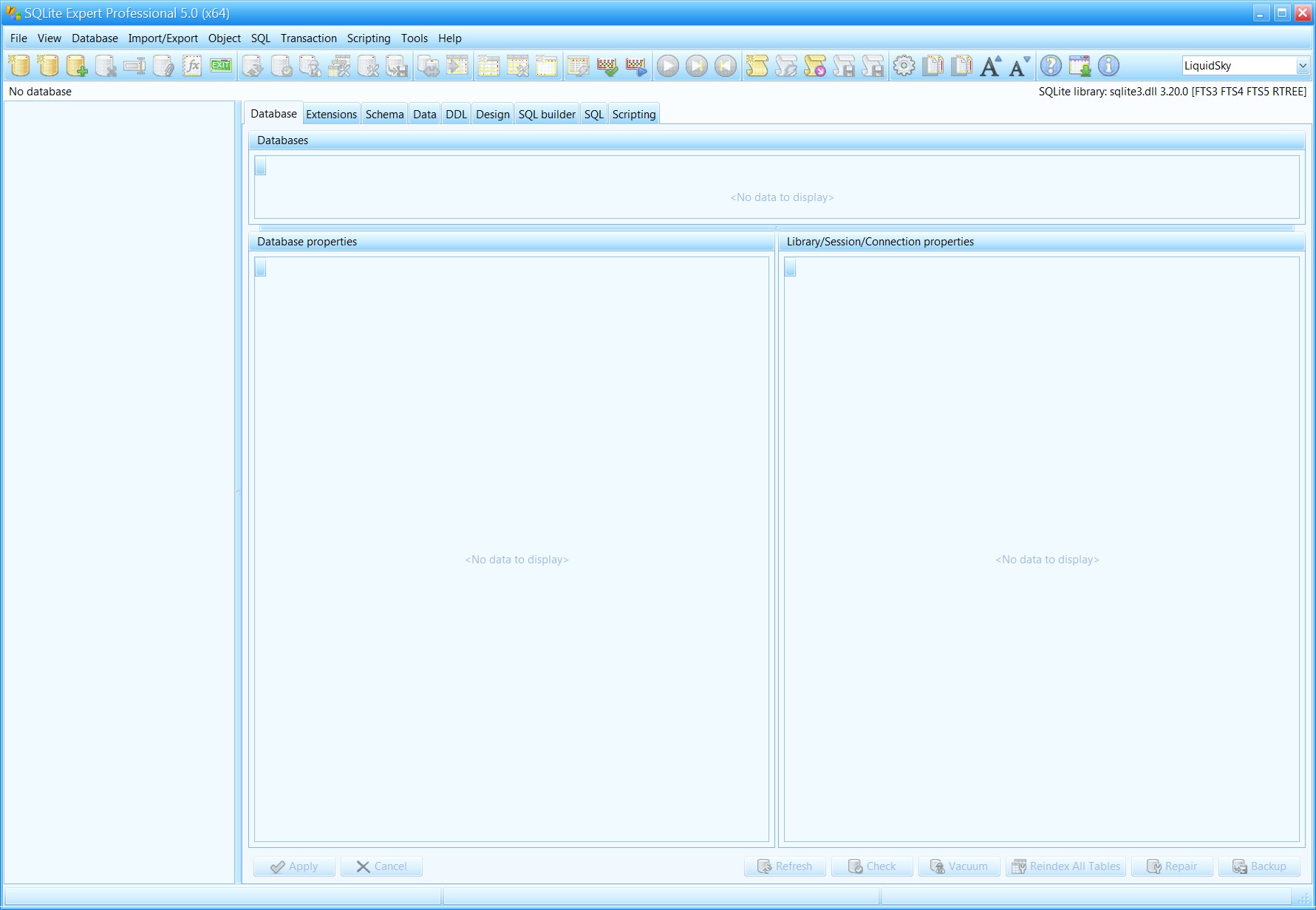Open the Options gear icon

pyautogui.click(x=904, y=66)
